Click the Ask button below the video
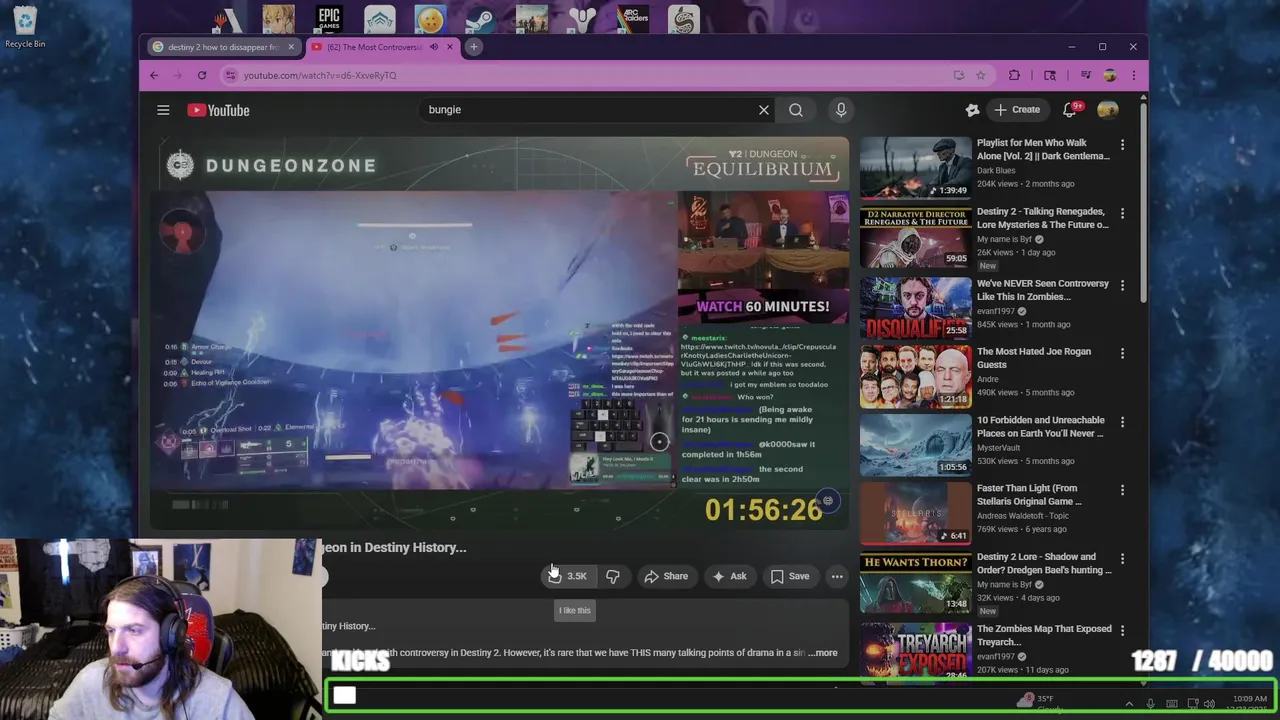1280x720 pixels. pos(729,576)
